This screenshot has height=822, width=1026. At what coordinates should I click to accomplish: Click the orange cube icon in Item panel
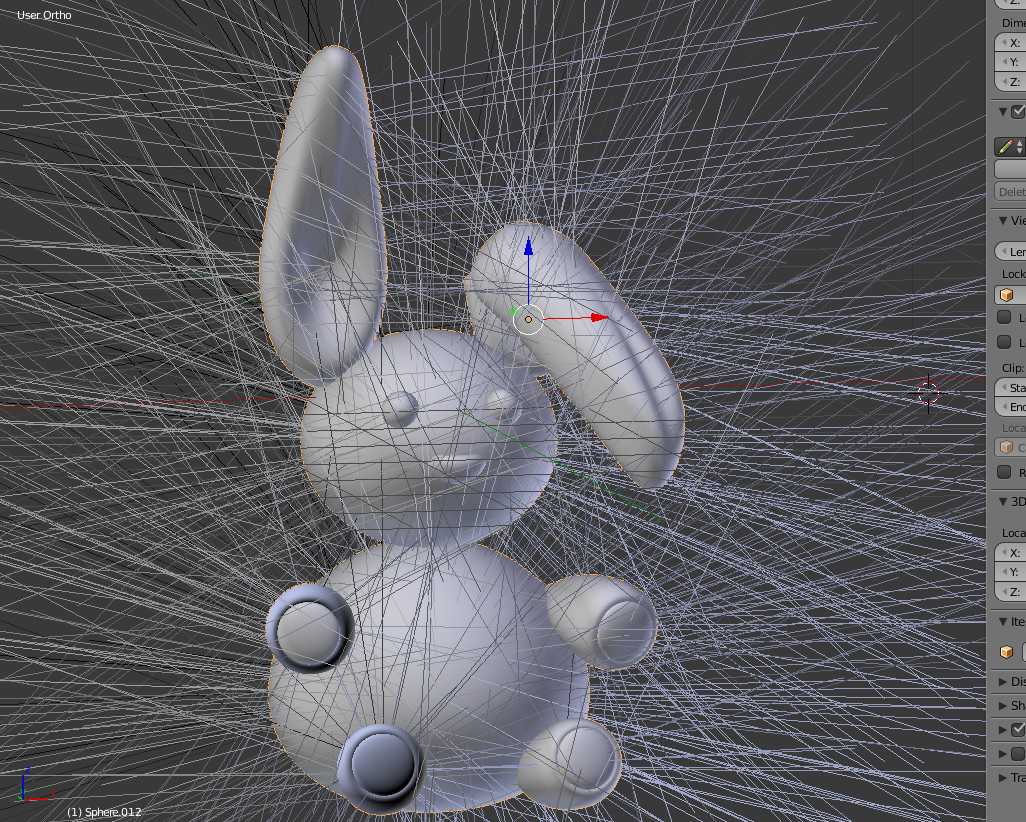[1006, 652]
